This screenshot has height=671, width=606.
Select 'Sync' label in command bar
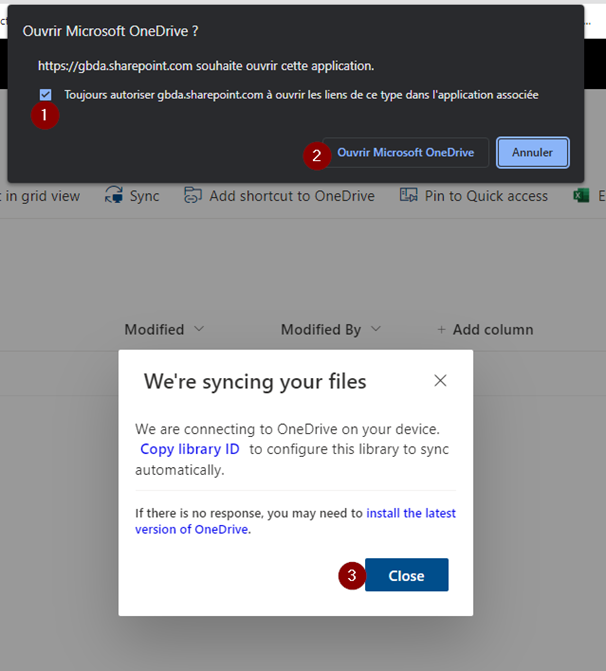click(x=144, y=196)
